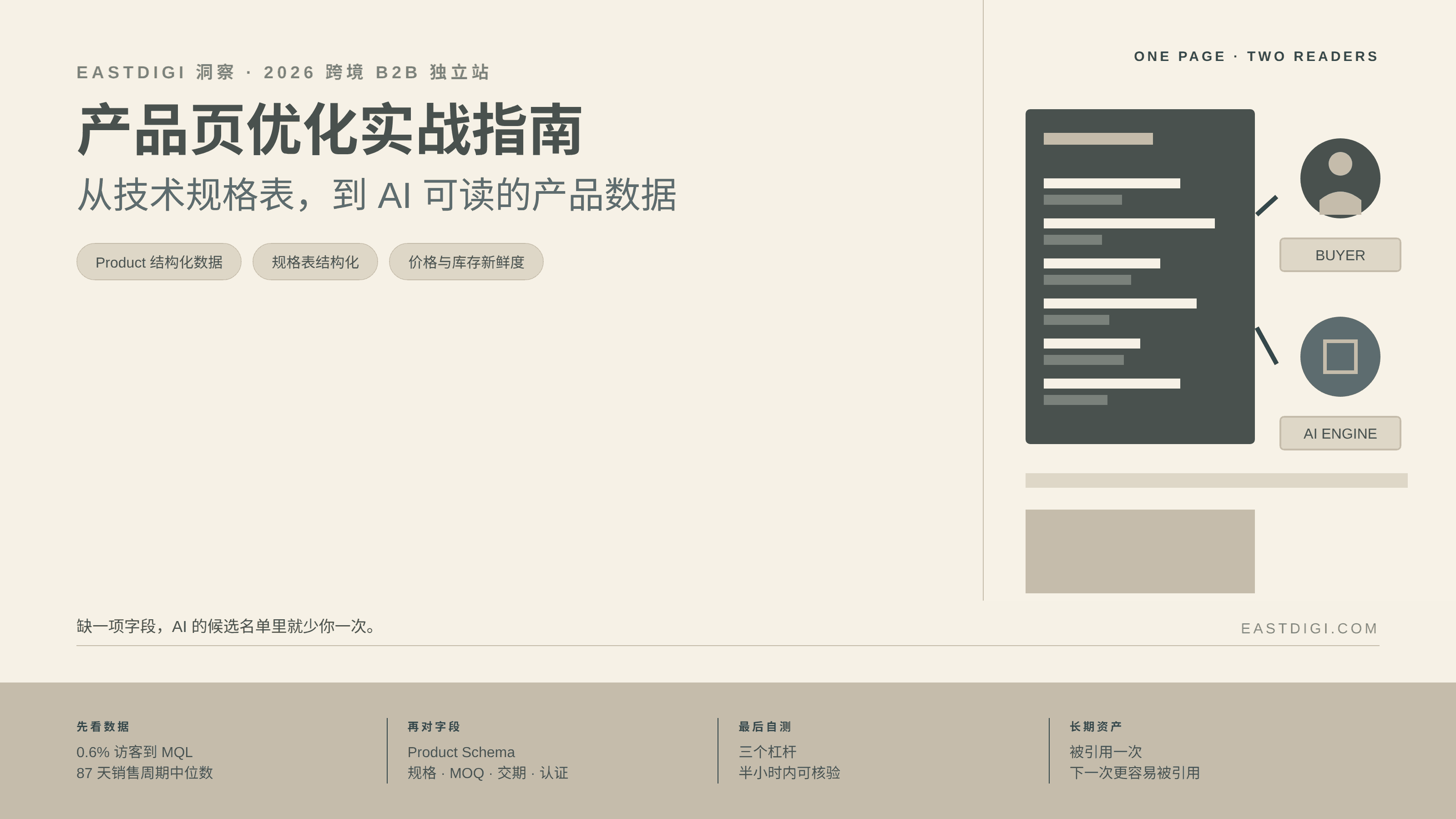Image resolution: width=1456 pixels, height=819 pixels.
Task: Click the '三个杠杆' line
Action: coord(767,752)
